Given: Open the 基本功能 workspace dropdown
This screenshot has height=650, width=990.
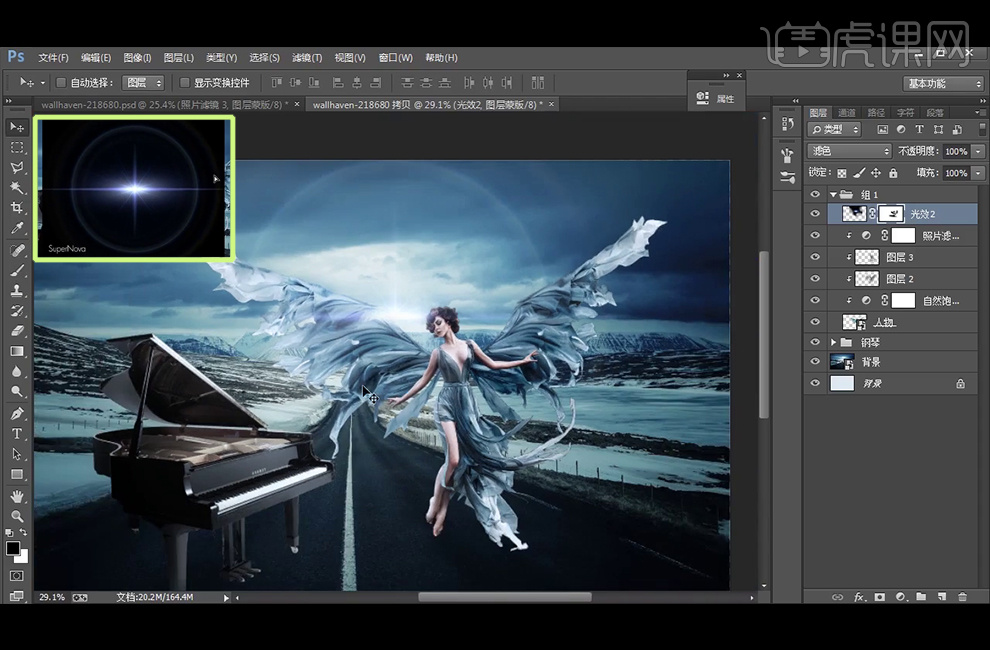Looking at the screenshot, I should [x=943, y=84].
